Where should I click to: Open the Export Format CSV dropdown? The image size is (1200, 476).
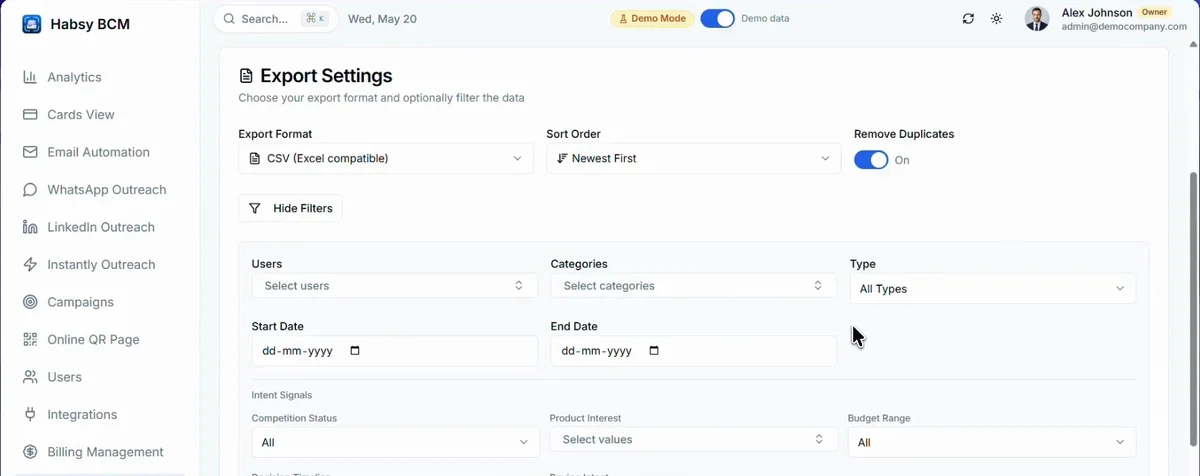click(386, 158)
